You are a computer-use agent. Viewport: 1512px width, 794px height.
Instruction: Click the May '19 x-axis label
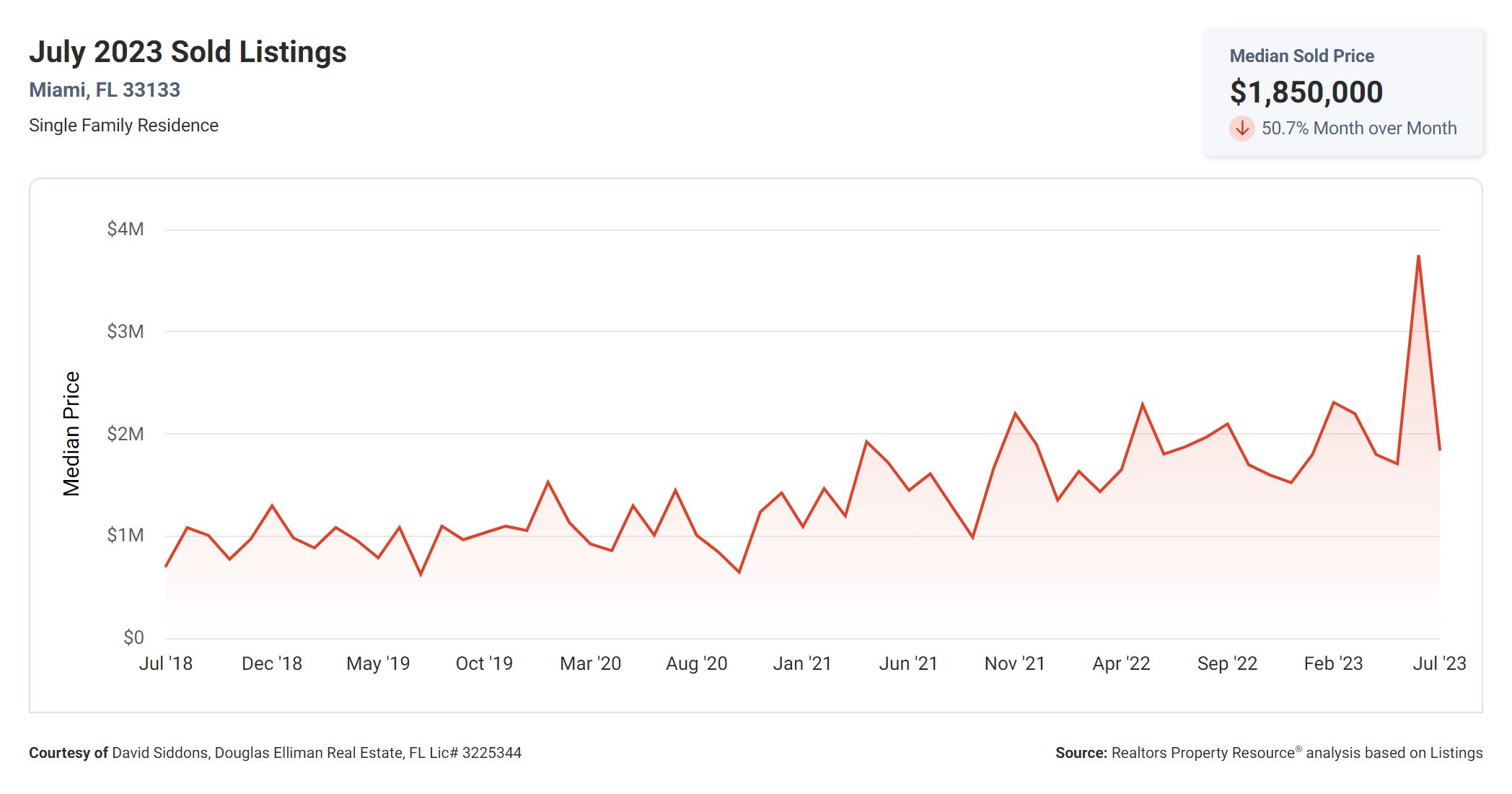click(x=378, y=663)
